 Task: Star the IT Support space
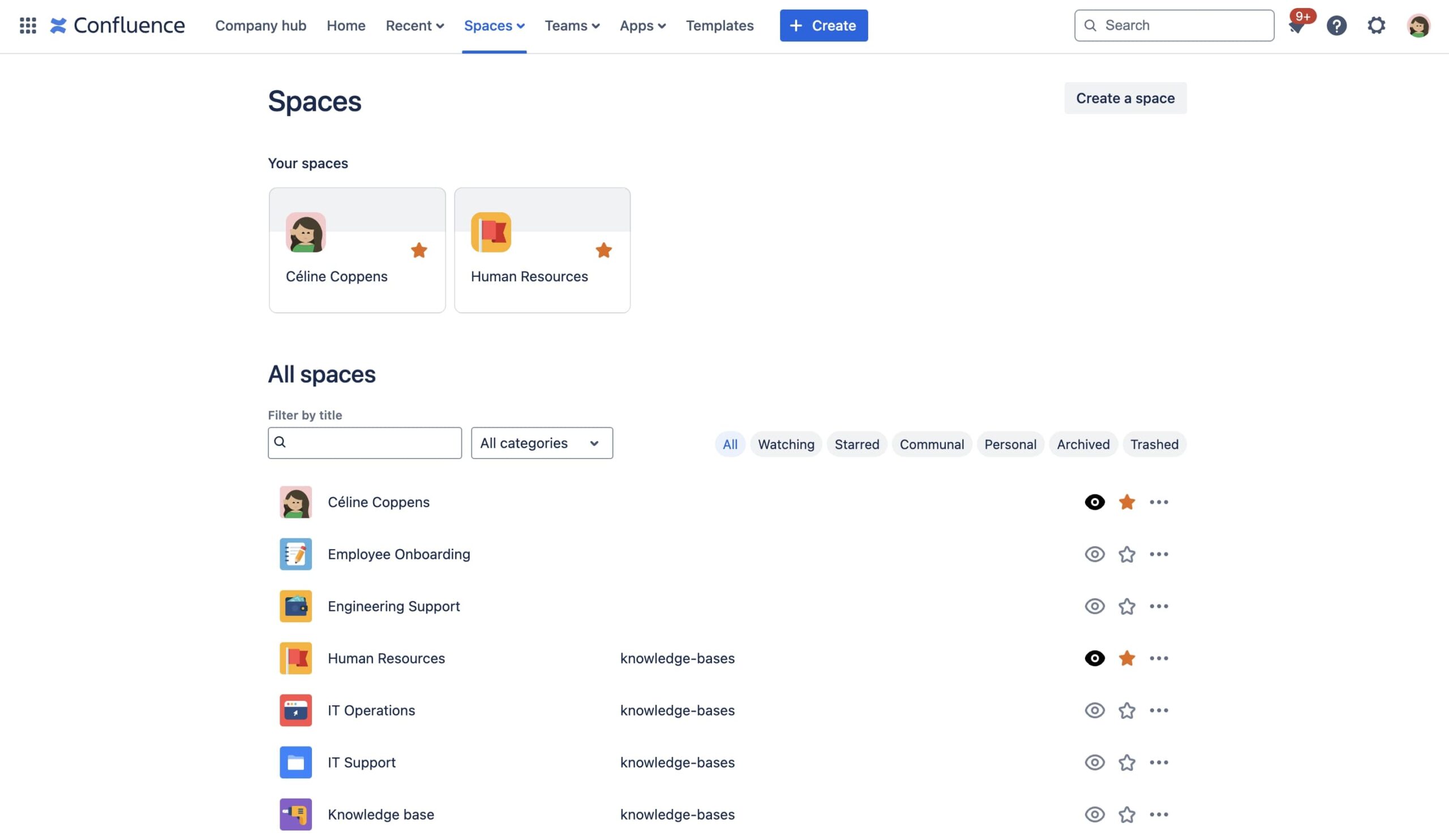[1127, 762]
